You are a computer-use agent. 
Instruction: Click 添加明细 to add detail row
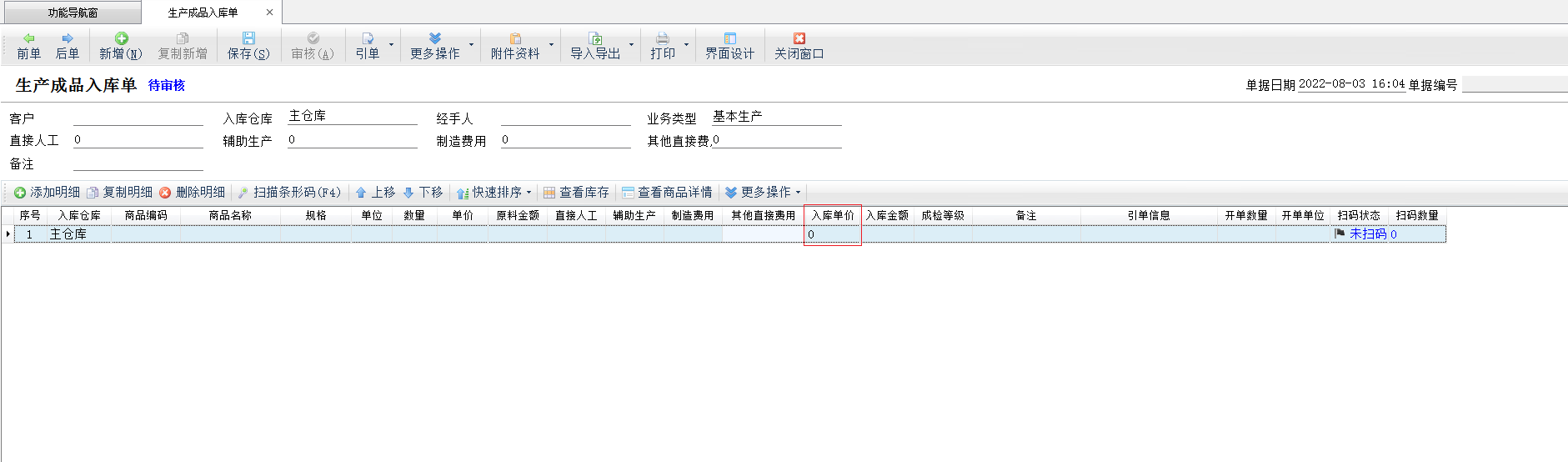[48, 193]
